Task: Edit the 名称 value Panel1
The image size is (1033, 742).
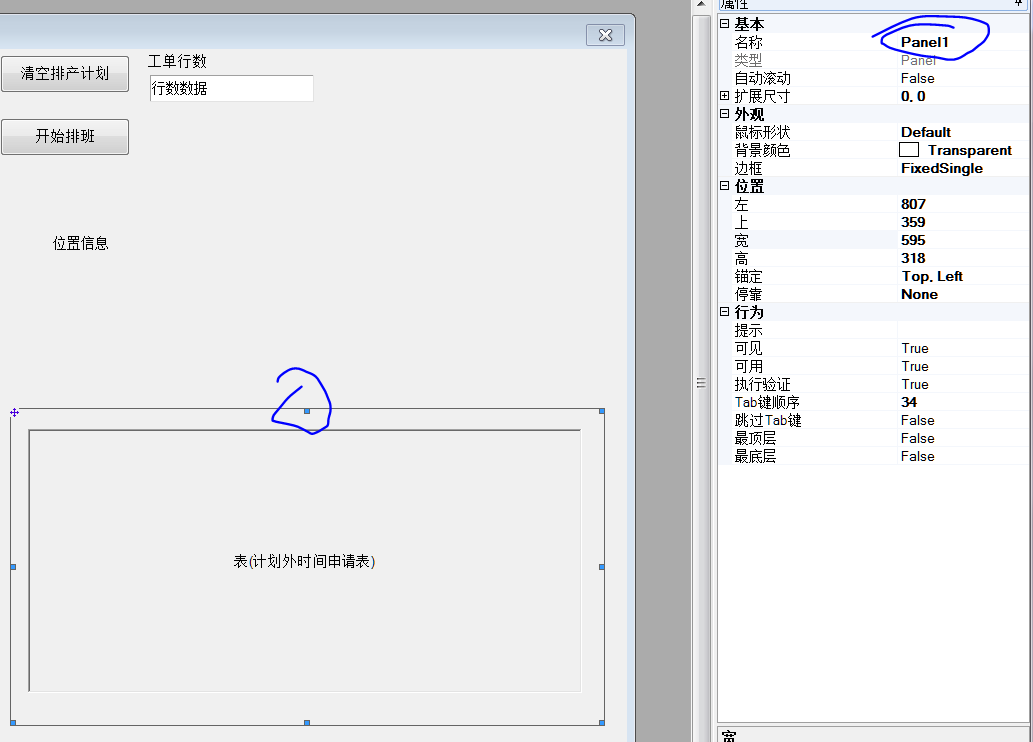Action: (924, 42)
